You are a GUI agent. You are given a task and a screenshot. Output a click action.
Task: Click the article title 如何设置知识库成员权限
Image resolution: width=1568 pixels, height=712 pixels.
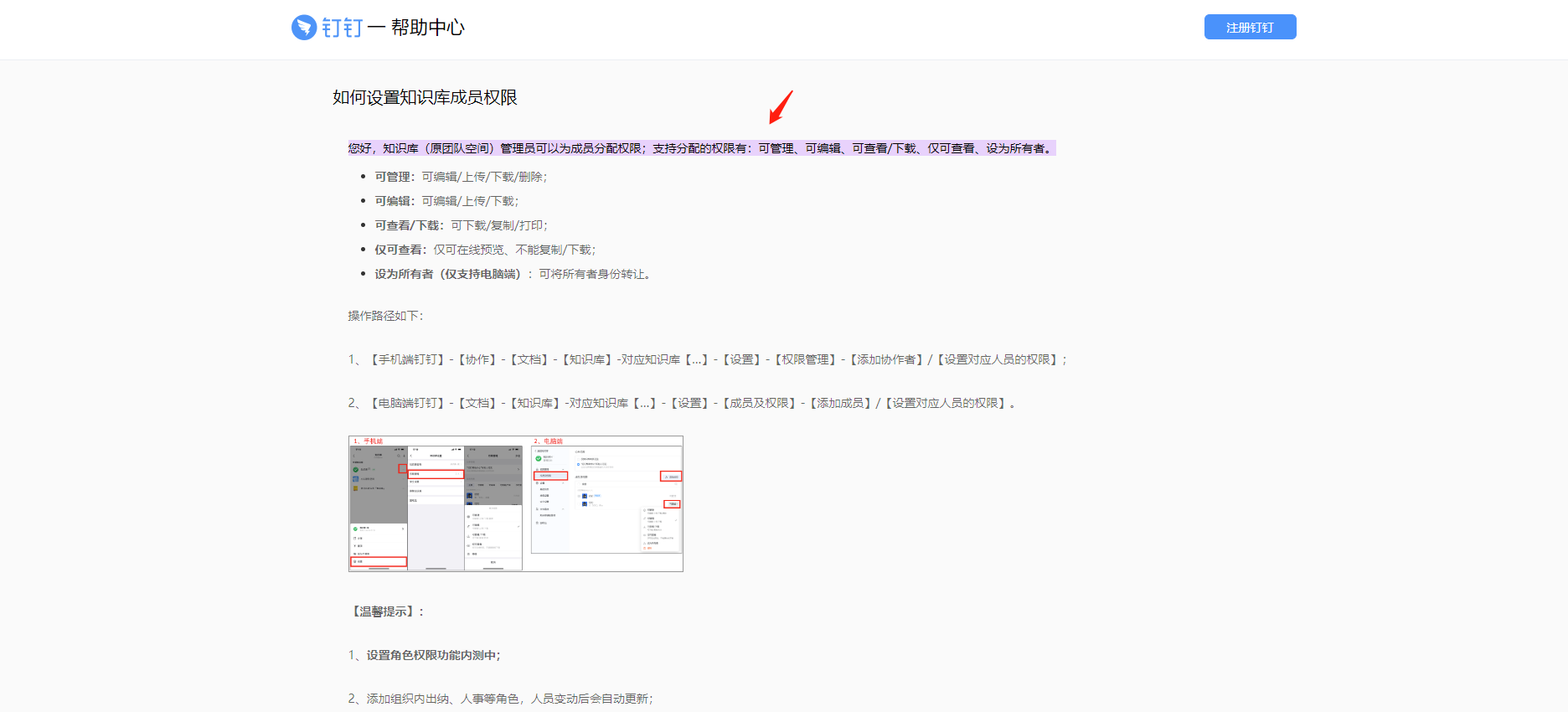click(425, 97)
